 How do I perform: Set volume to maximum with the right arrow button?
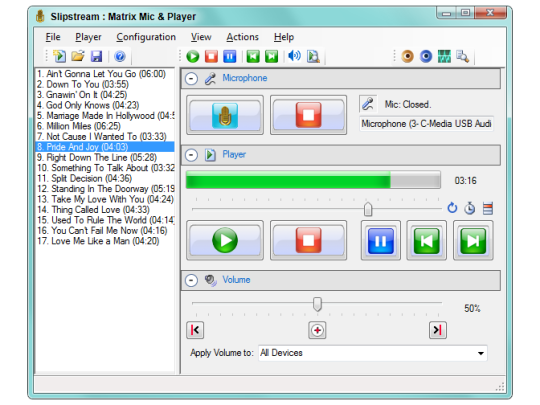(438, 330)
